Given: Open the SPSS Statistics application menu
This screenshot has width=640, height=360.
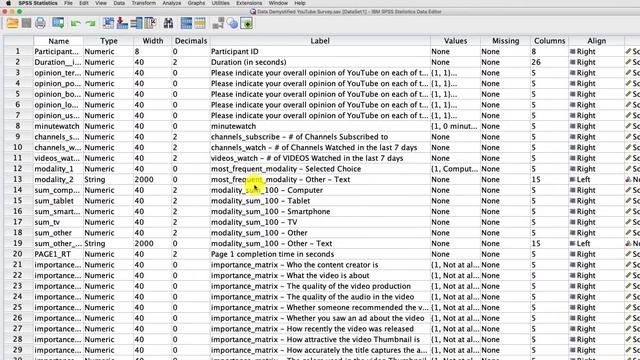Looking at the screenshot, I should [38, 3].
